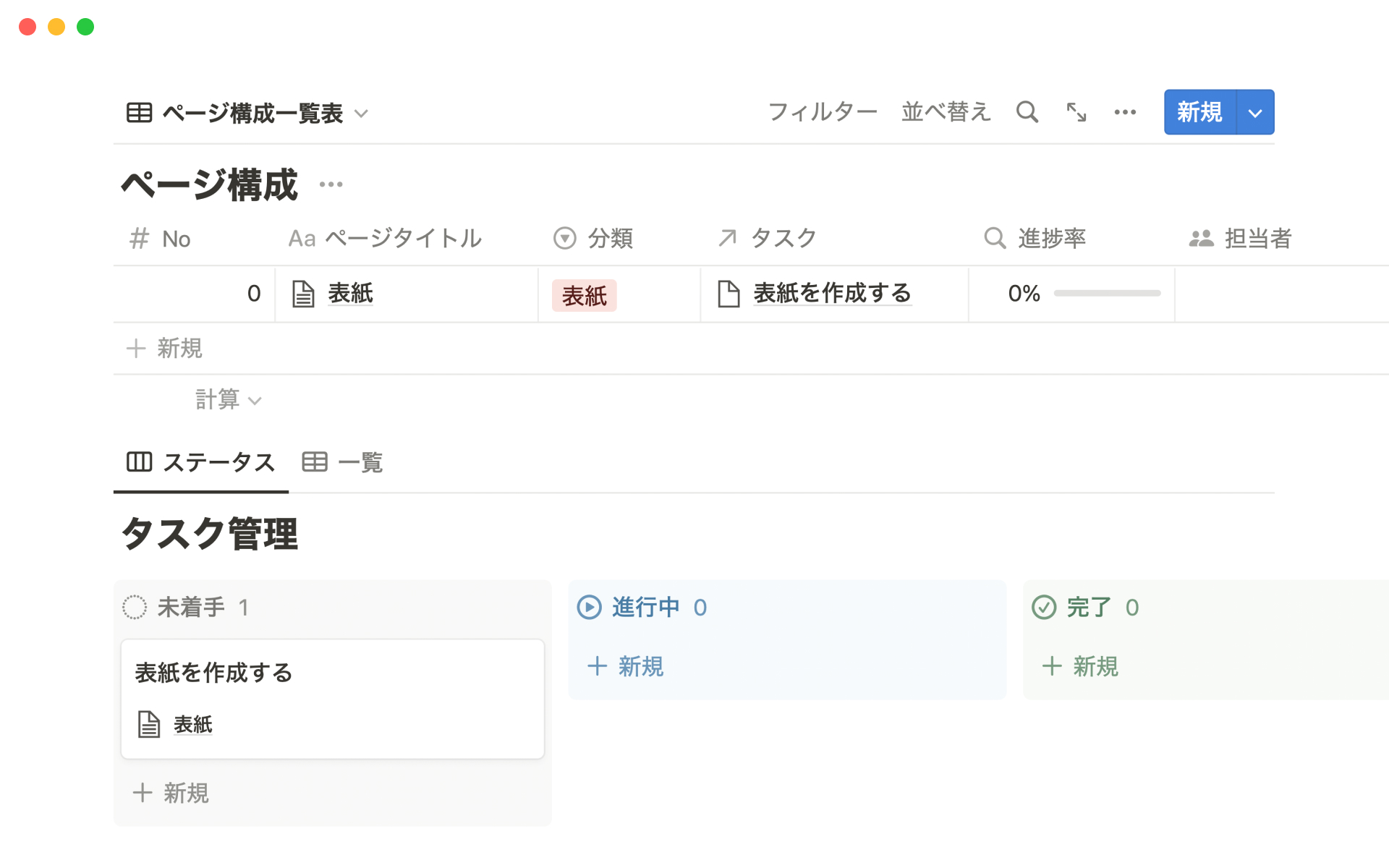Screen dimensions: 1389x868
Task: Click the dots next to ページ構成 heading
Action: click(x=331, y=184)
